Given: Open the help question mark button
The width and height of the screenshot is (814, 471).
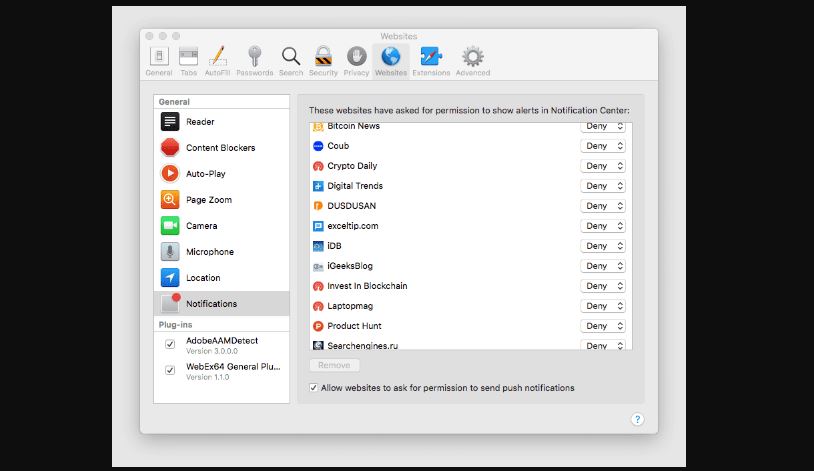Looking at the screenshot, I should pyautogui.click(x=637, y=419).
